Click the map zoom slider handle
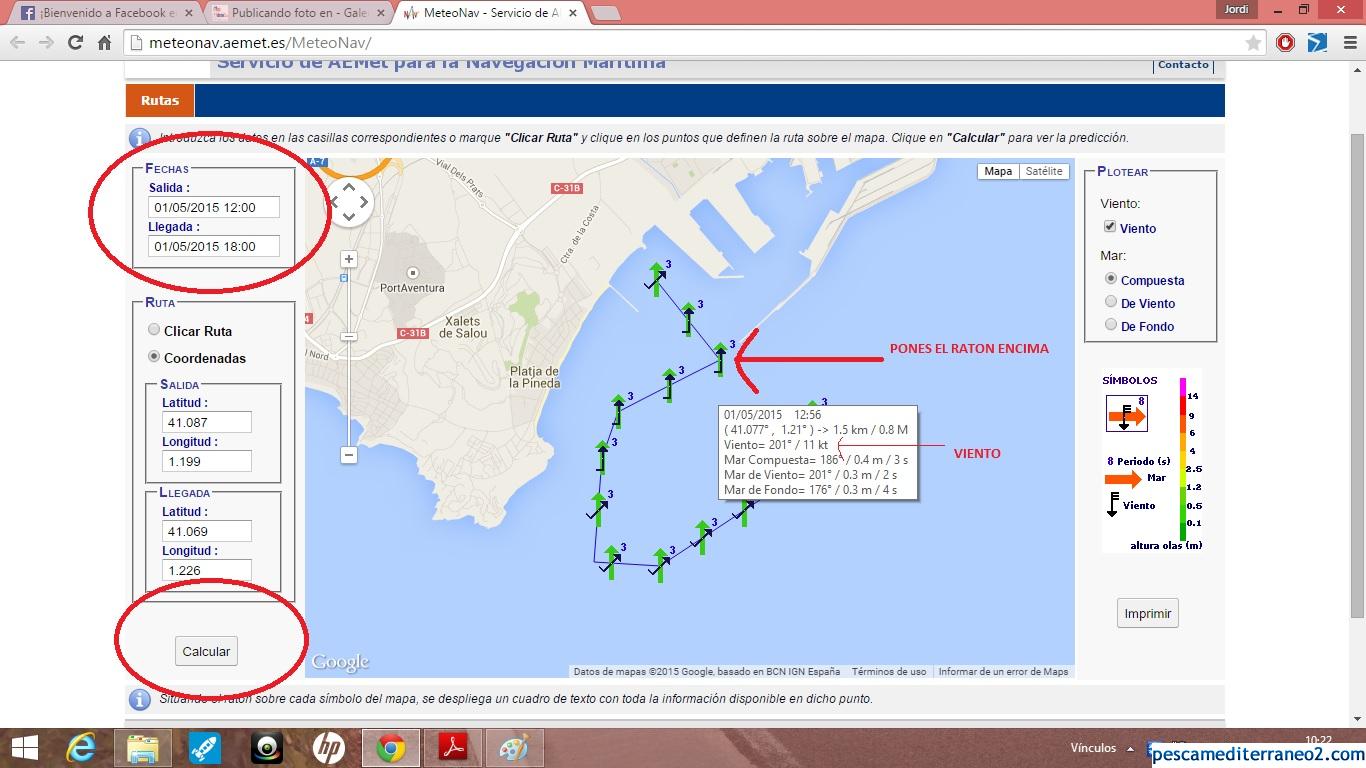The image size is (1366, 768). (x=349, y=337)
